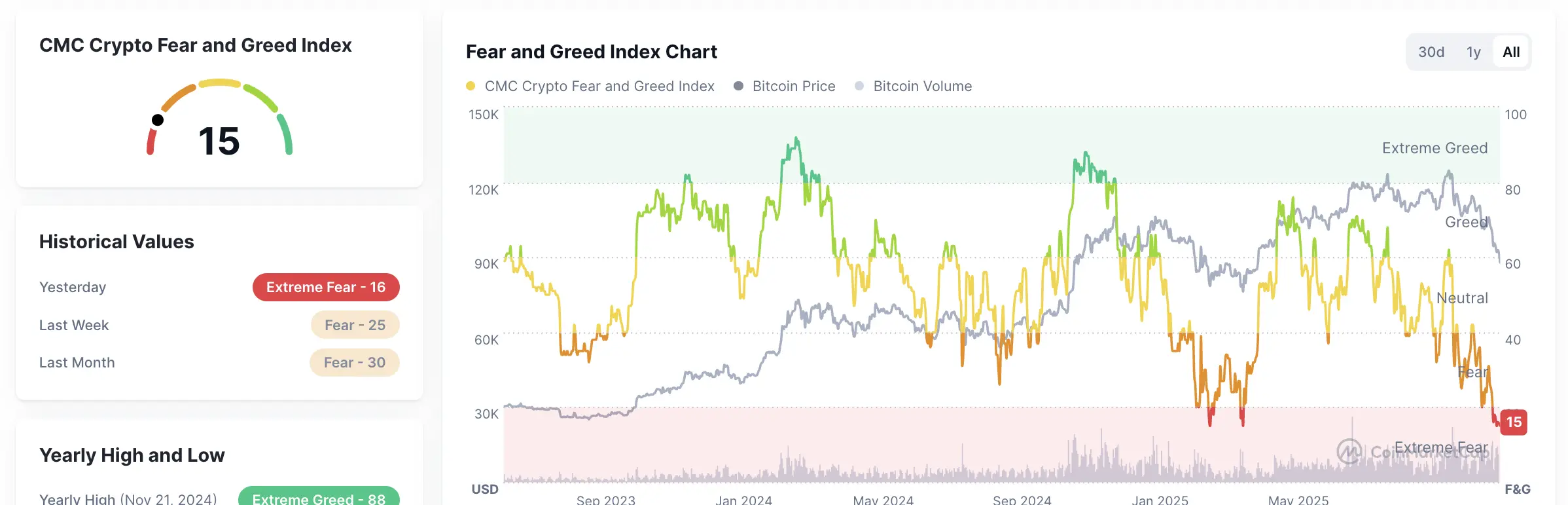Viewport: 1568px width, 505px height.
Task: Click the red segment of the gauge arc
Action: 151,141
